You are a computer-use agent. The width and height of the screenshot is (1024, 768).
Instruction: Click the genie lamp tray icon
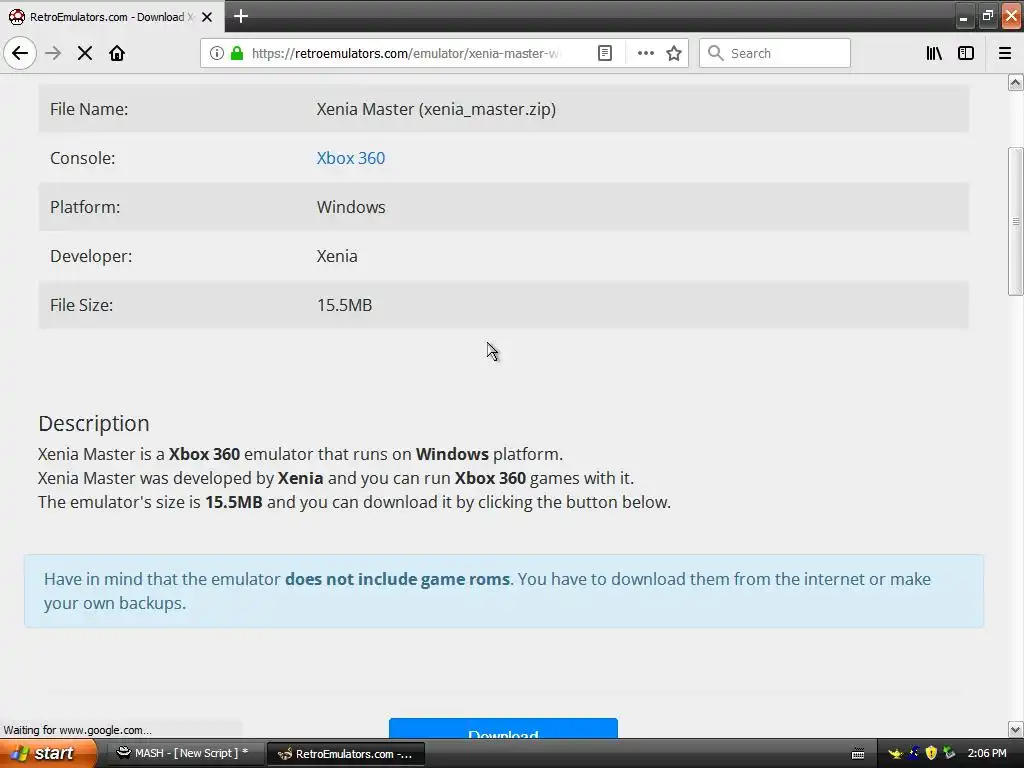tap(895, 754)
